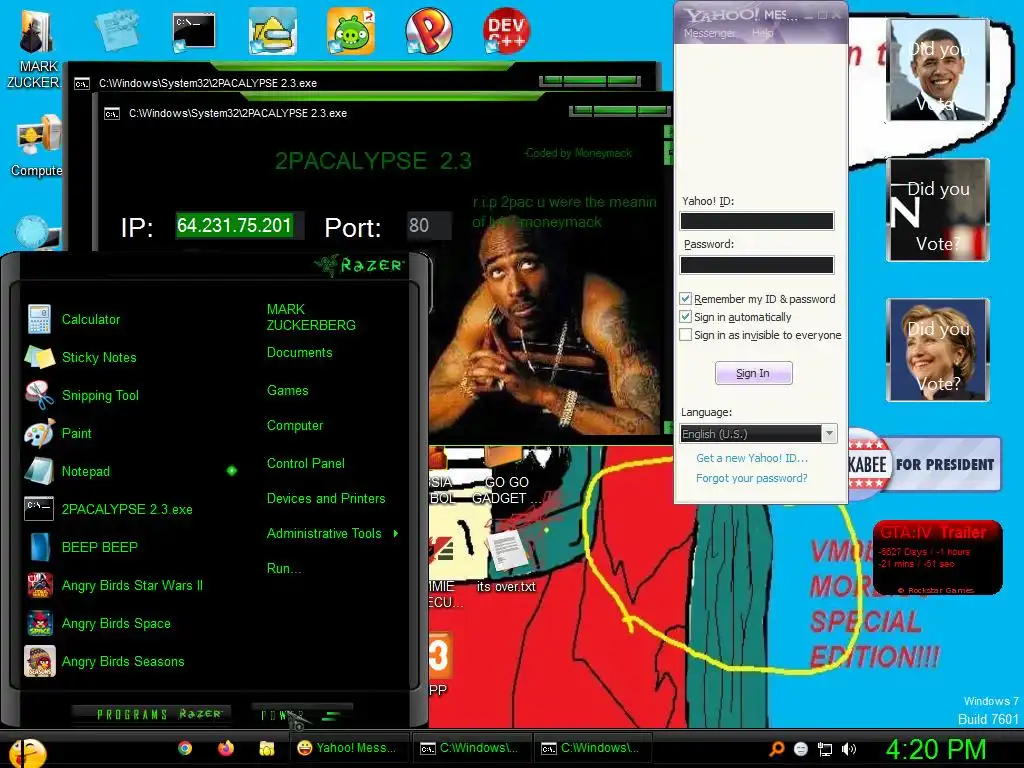The height and width of the screenshot is (768, 1024).
Task: Click the Port field showing 80
Action: 428,226
